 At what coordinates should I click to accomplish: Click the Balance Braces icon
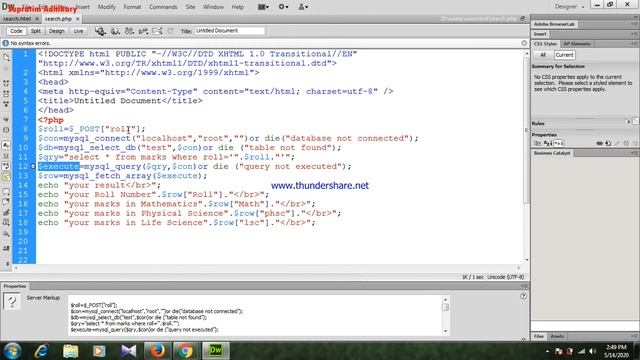[x=6, y=130]
